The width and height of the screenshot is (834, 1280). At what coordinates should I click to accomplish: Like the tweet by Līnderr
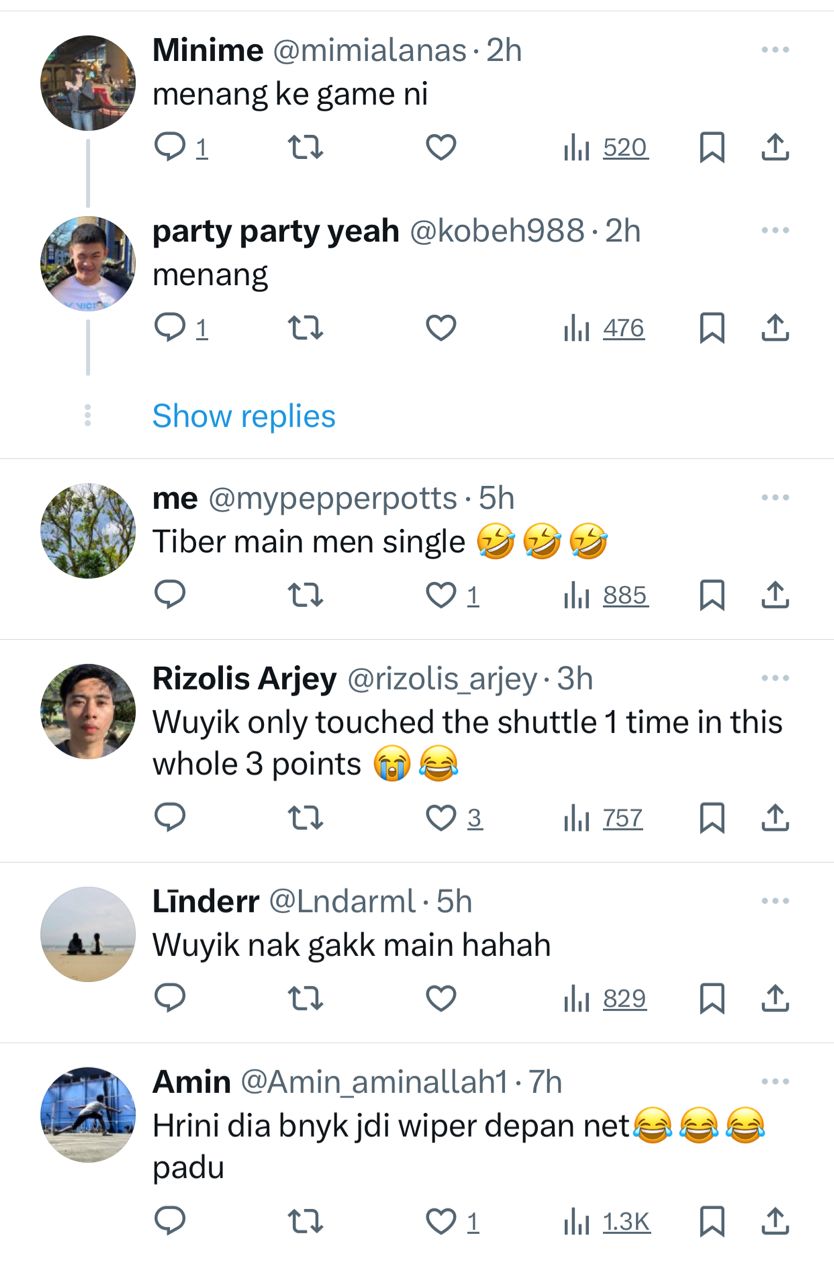441,998
